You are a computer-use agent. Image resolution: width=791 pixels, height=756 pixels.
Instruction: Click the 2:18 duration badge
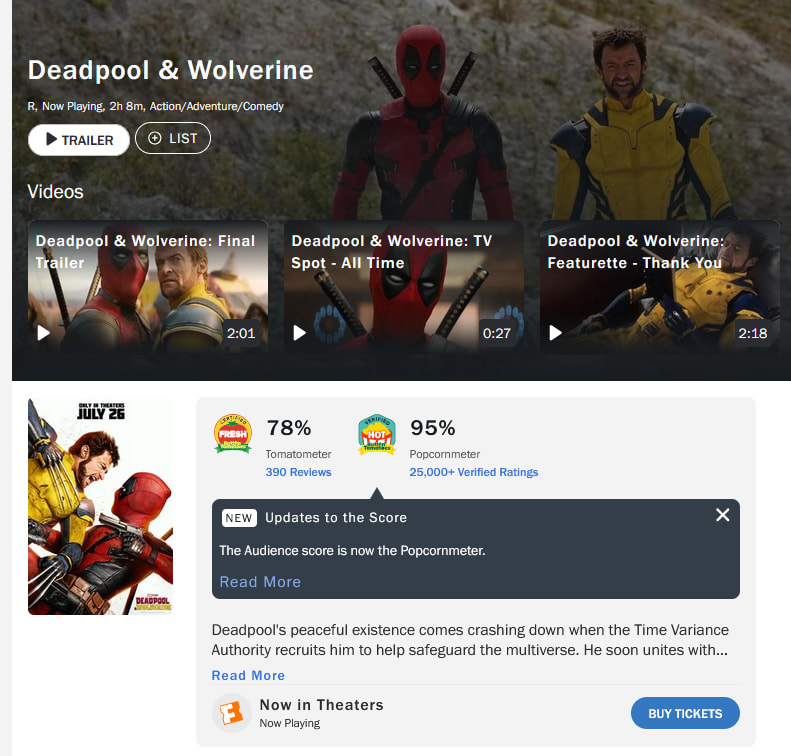(x=753, y=333)
